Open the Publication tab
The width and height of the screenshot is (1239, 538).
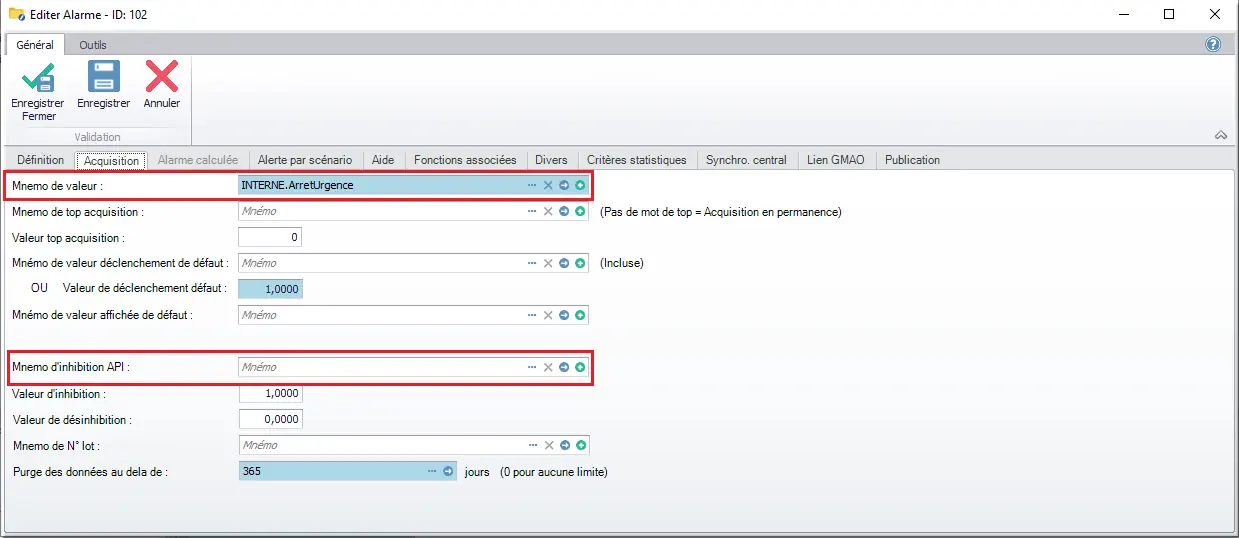tap(912, 160)
